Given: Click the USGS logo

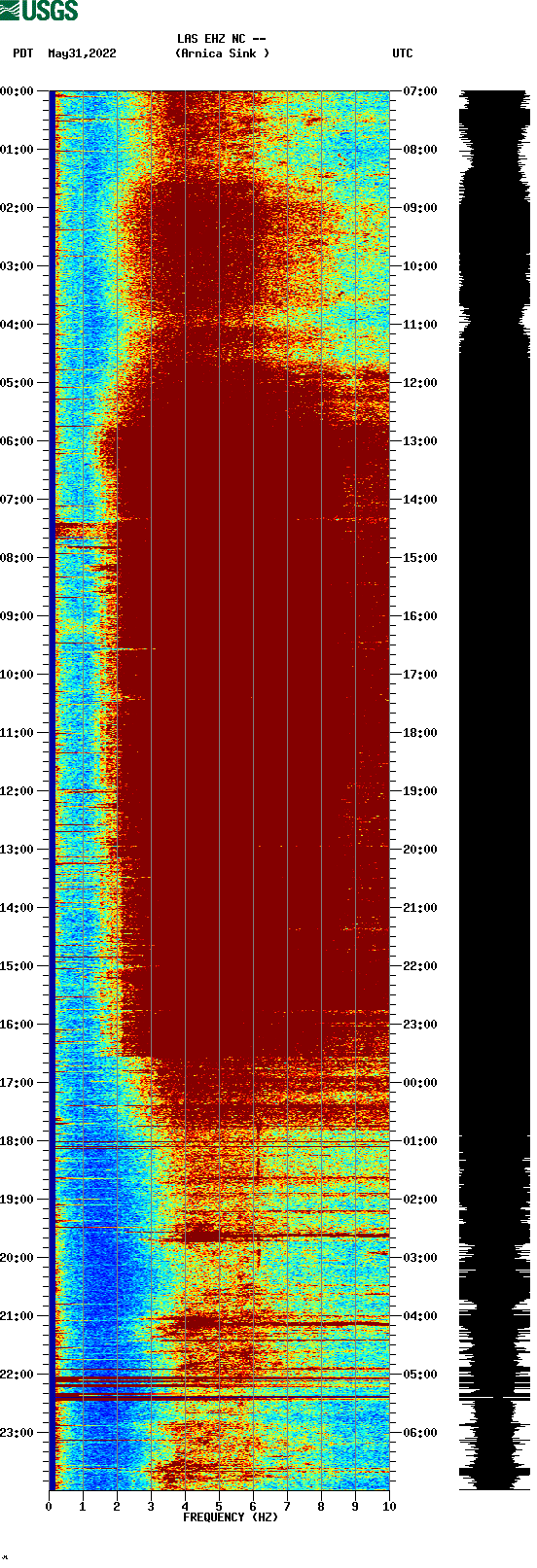Looking at the screenshot, I should point(39,11).
